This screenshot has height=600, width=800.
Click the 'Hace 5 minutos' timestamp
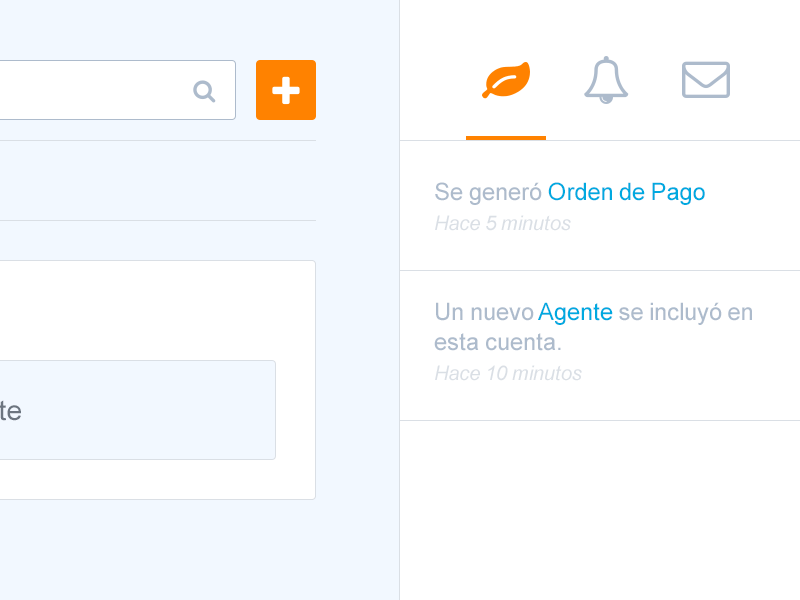[x=503, y=223]
